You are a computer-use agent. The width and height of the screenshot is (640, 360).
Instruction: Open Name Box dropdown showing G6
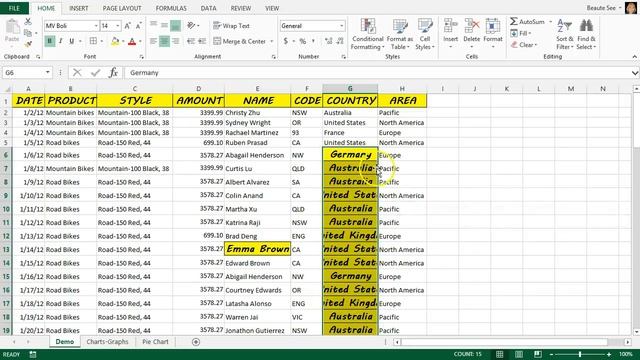[48, 73]
